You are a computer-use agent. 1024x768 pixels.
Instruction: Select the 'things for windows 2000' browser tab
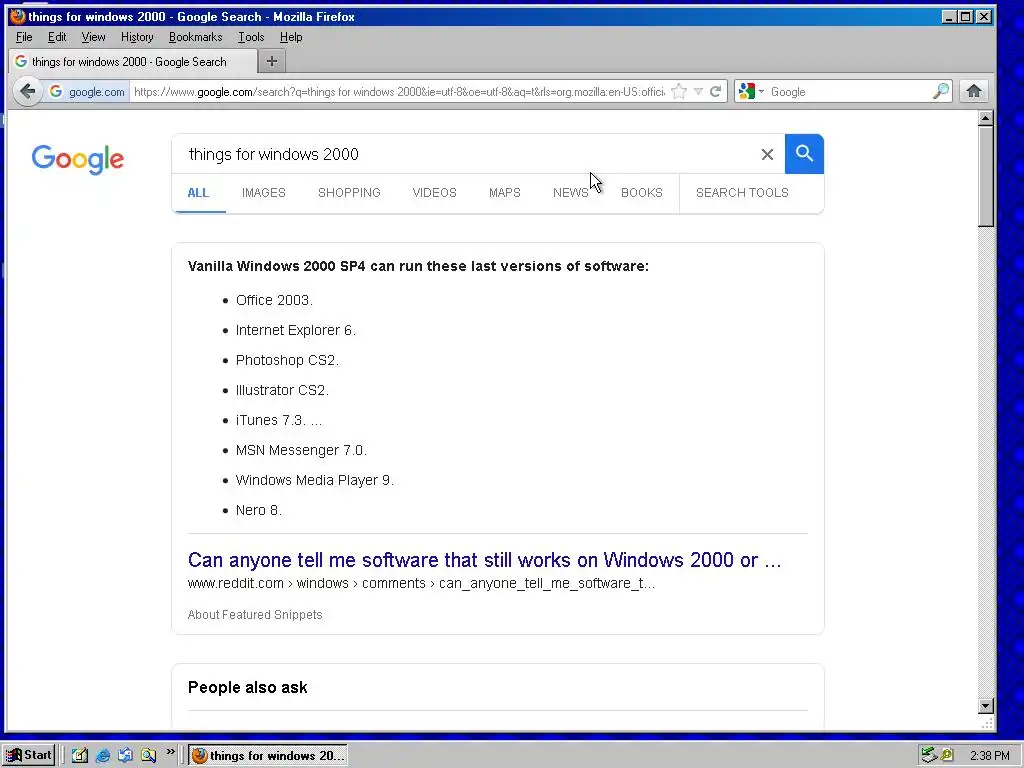[x=133, y=61]
